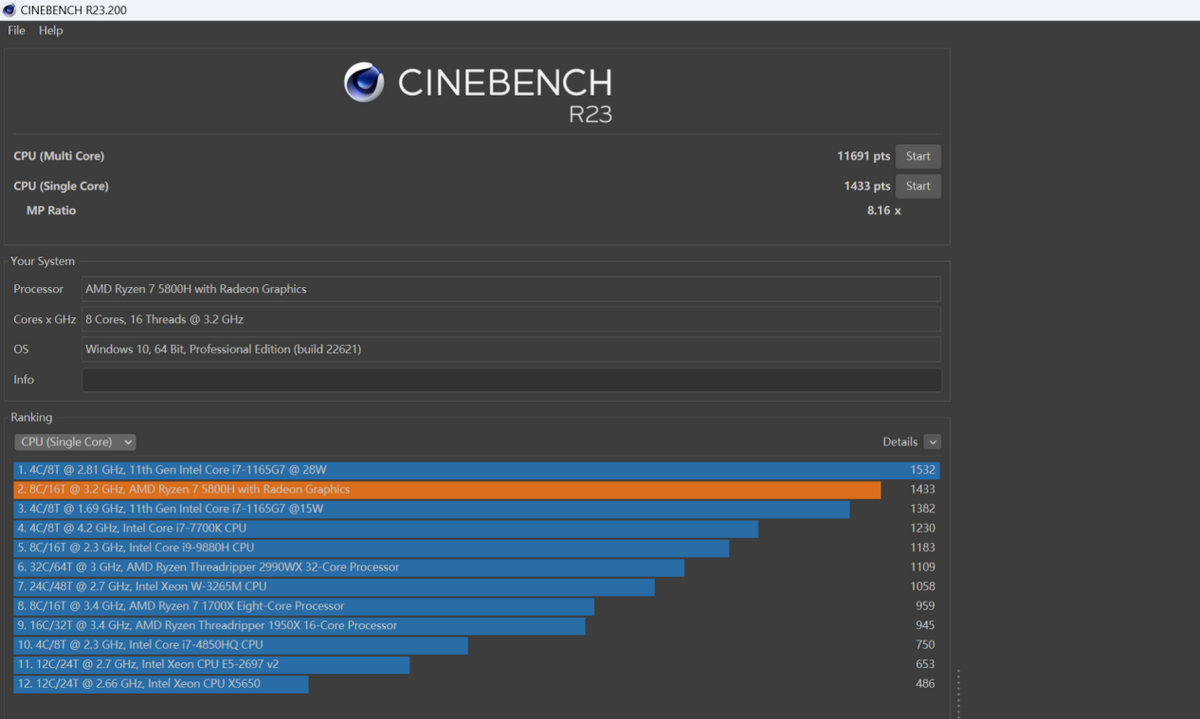The height and width of the screenshot is (719, 1200).
Task: Click the Cores x GHz field value
Action: (511, 319)
